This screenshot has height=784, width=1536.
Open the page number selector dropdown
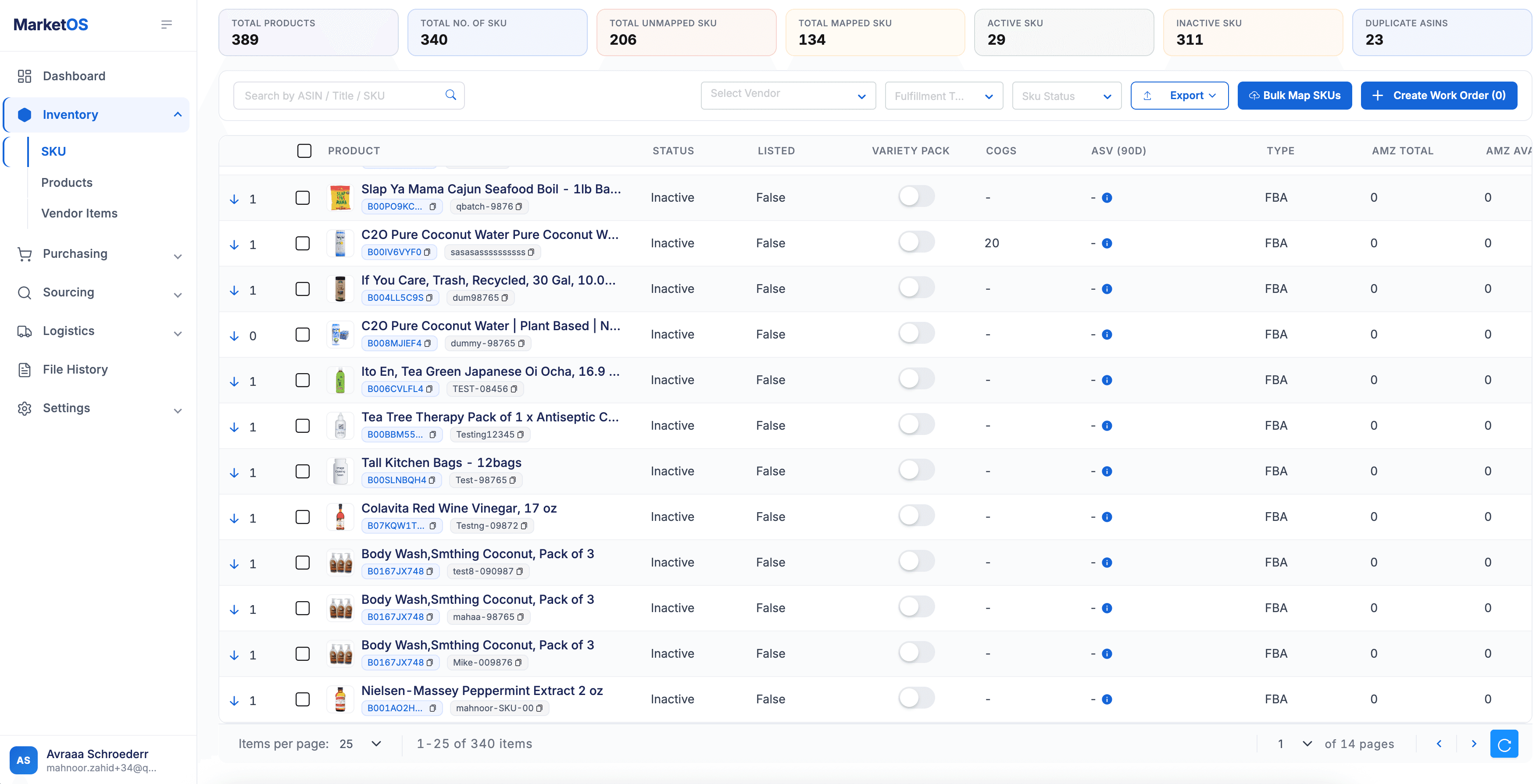click(1294, 744)
